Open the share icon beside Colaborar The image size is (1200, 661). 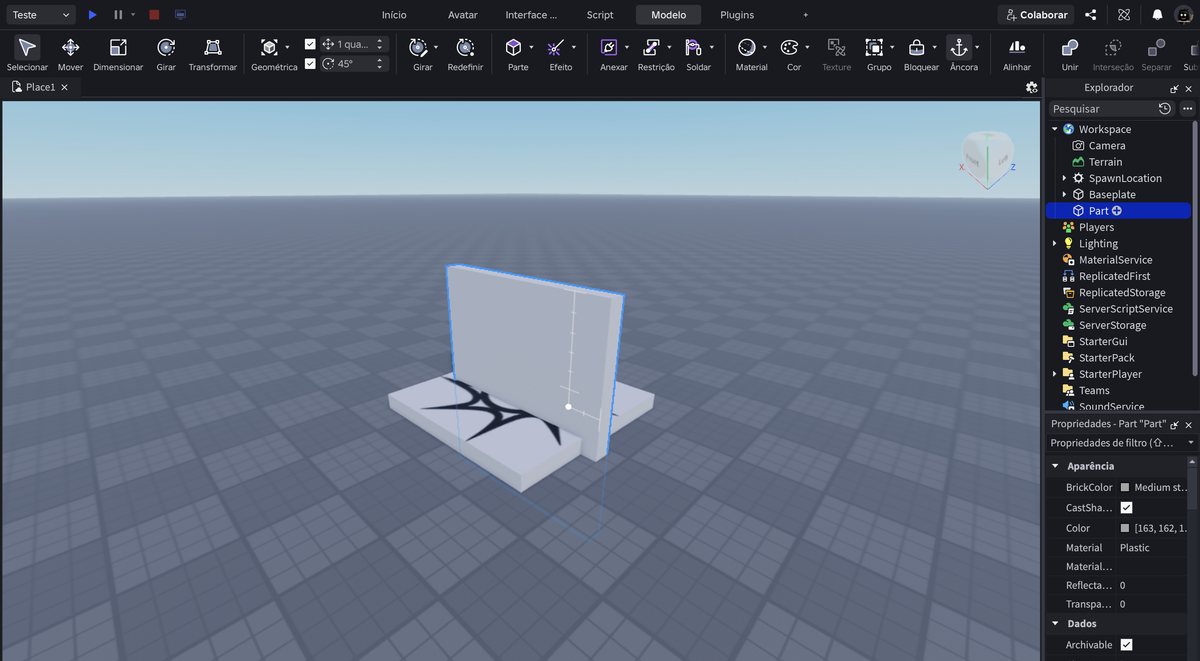tap(1091, 15)
